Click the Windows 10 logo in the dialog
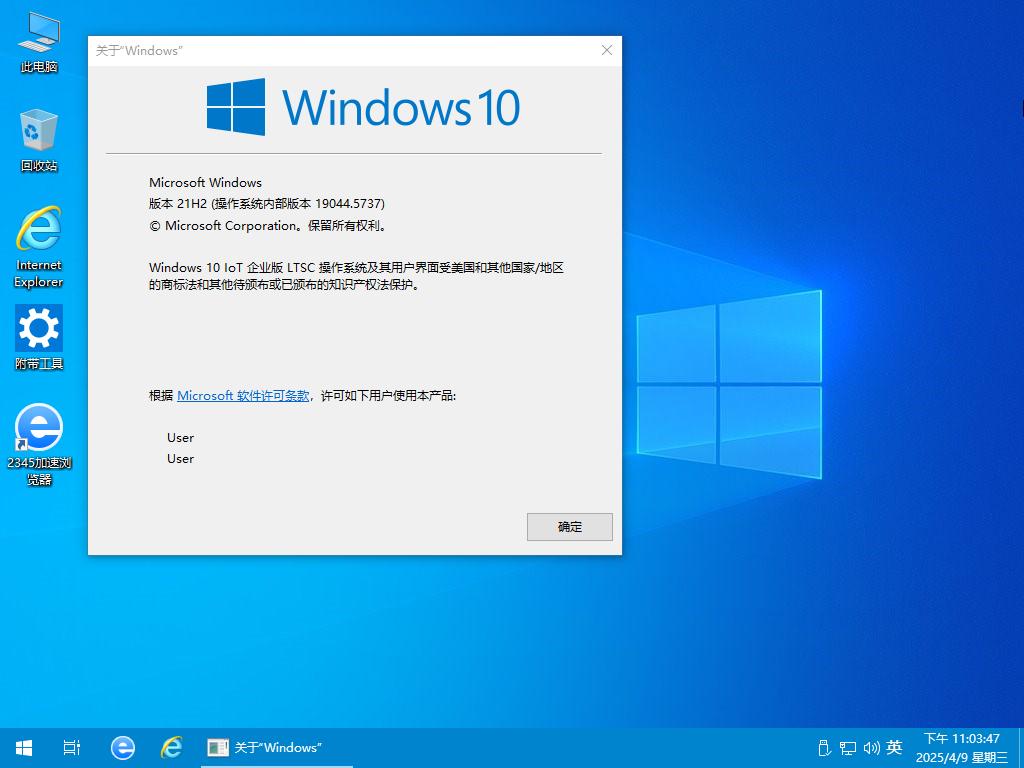This screenshot has height=768, width=1024. [363, 107]
